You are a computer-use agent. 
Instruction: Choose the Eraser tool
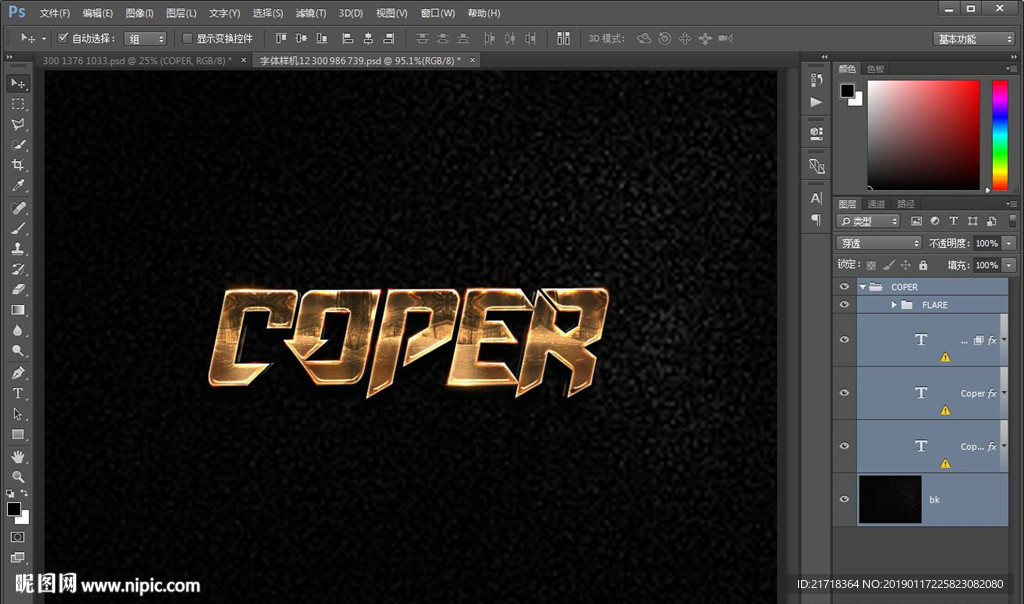pyautogui.click(x=18, y=289)
